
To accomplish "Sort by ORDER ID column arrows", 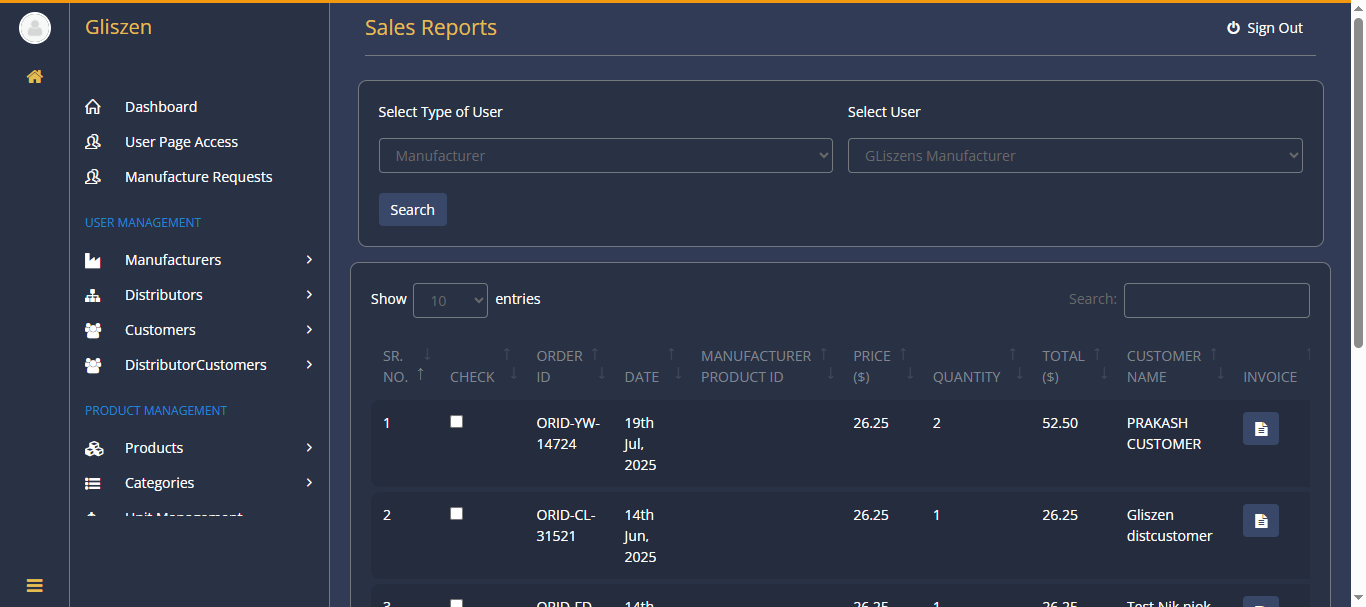I will (x=599, y=364).
